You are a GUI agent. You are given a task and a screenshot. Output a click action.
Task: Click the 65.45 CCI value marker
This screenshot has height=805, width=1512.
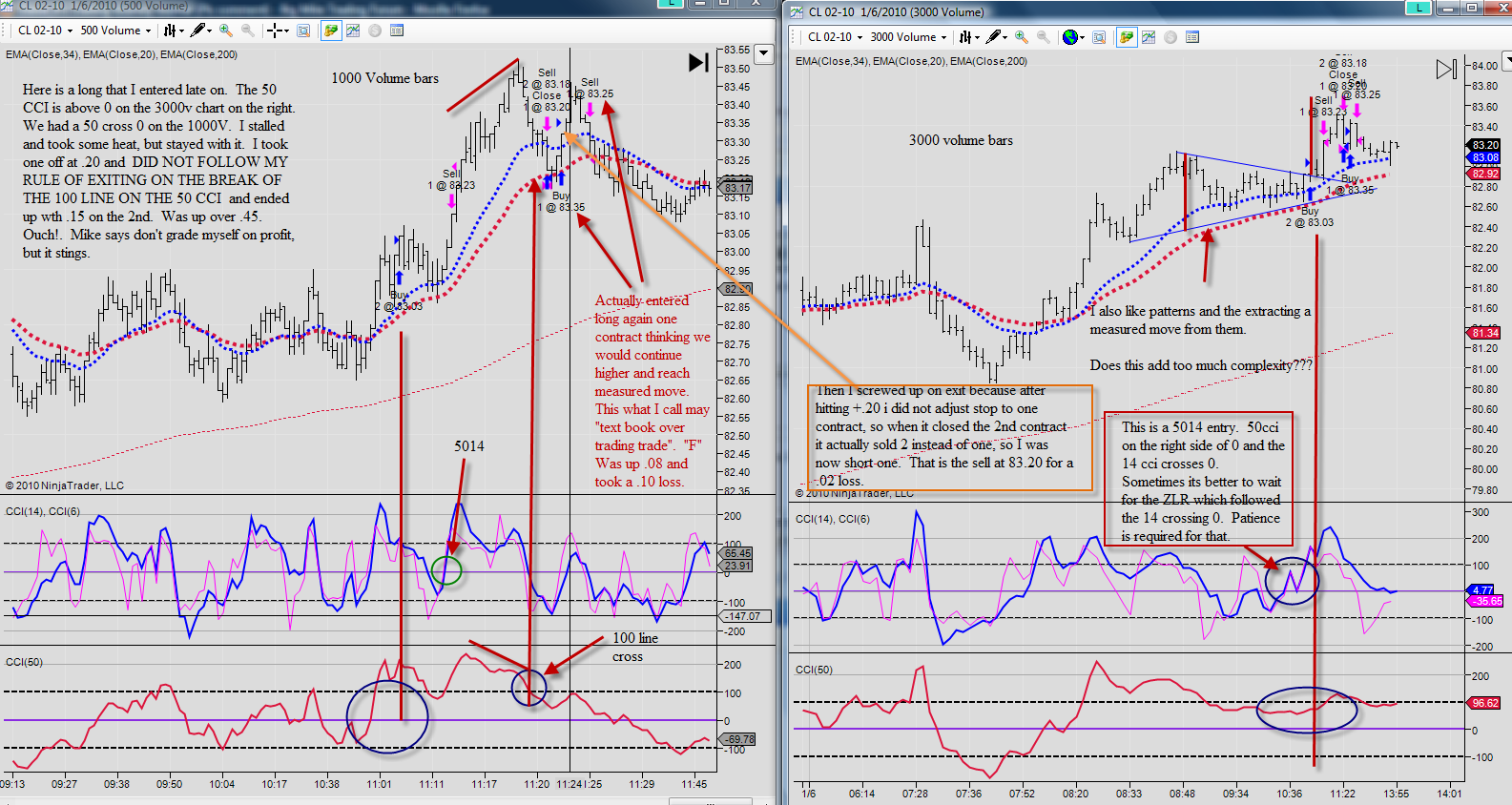[x=737, y=553]
